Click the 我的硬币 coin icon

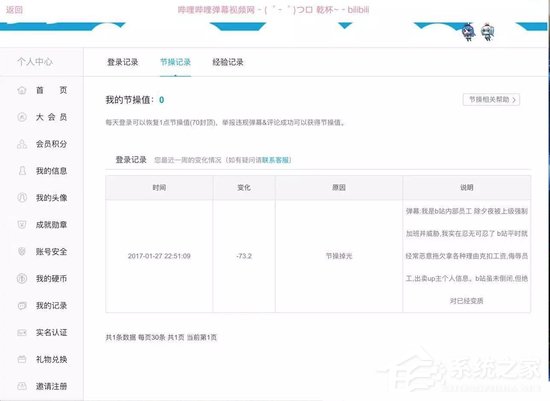click(22, 279)
